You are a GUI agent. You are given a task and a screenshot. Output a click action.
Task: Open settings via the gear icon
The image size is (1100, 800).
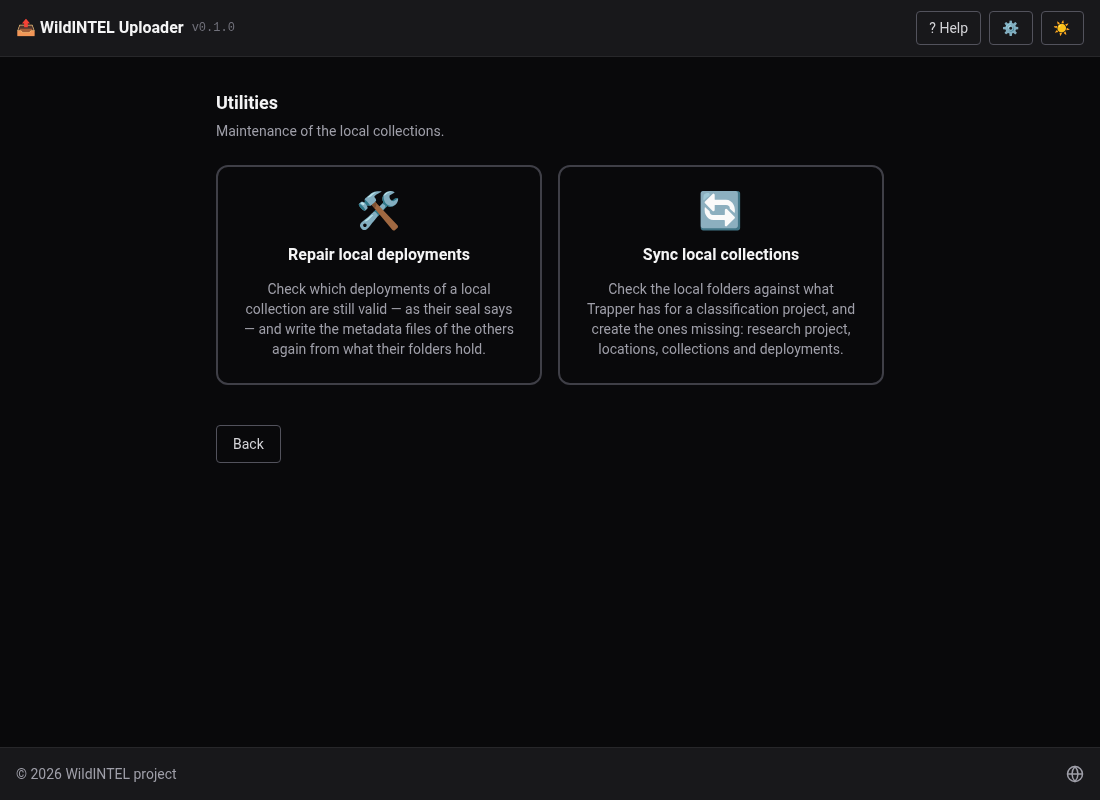click(x=1010, y=28)
